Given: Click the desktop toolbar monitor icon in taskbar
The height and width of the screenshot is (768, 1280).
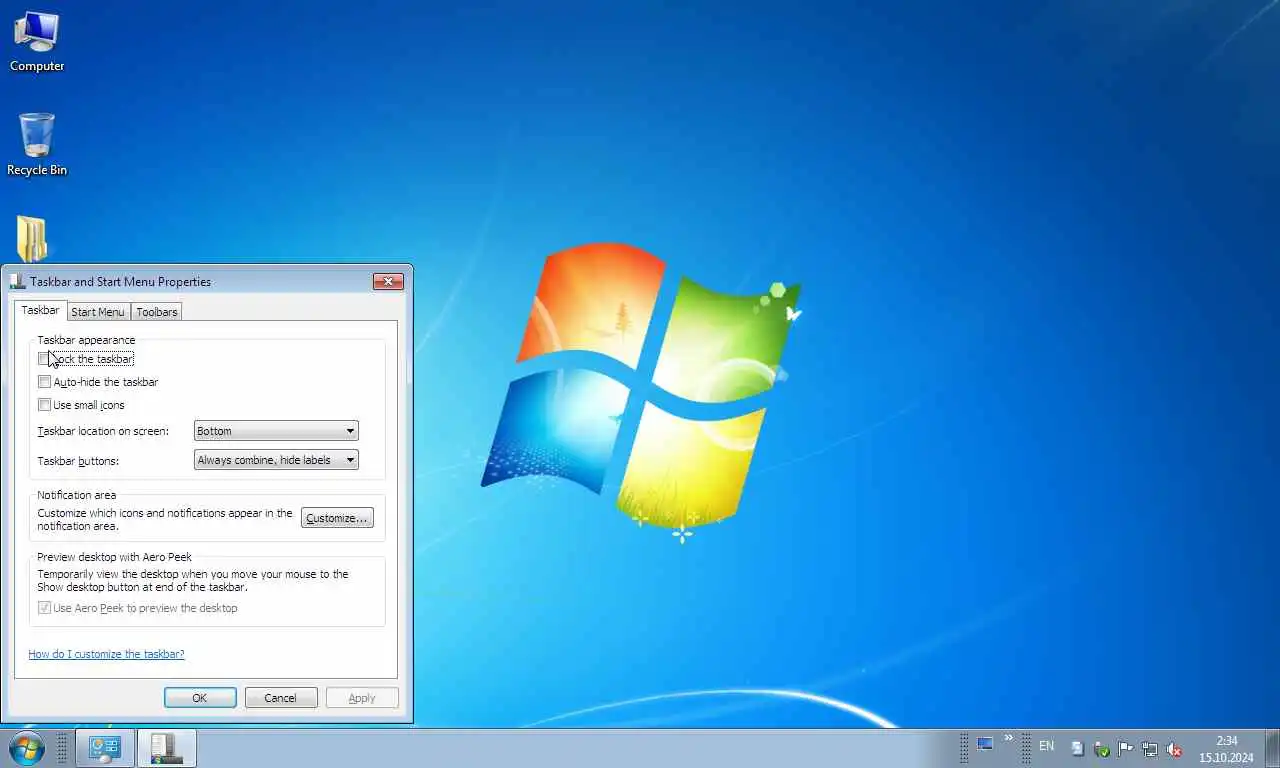Looking at the screenshot, I should tap(985, 744).
